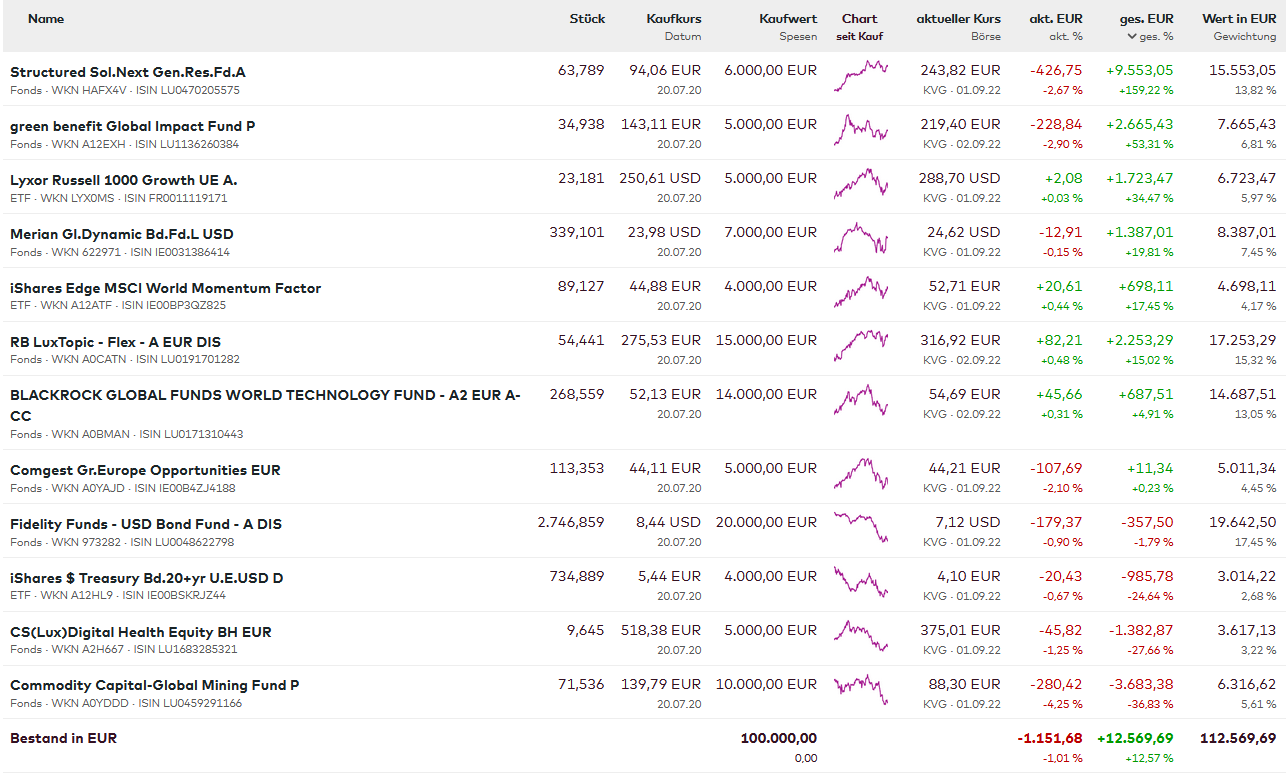1286x773 pixels.
Task: Open the CS(Lux) Digital Health Equity chart
Action: 860,636
